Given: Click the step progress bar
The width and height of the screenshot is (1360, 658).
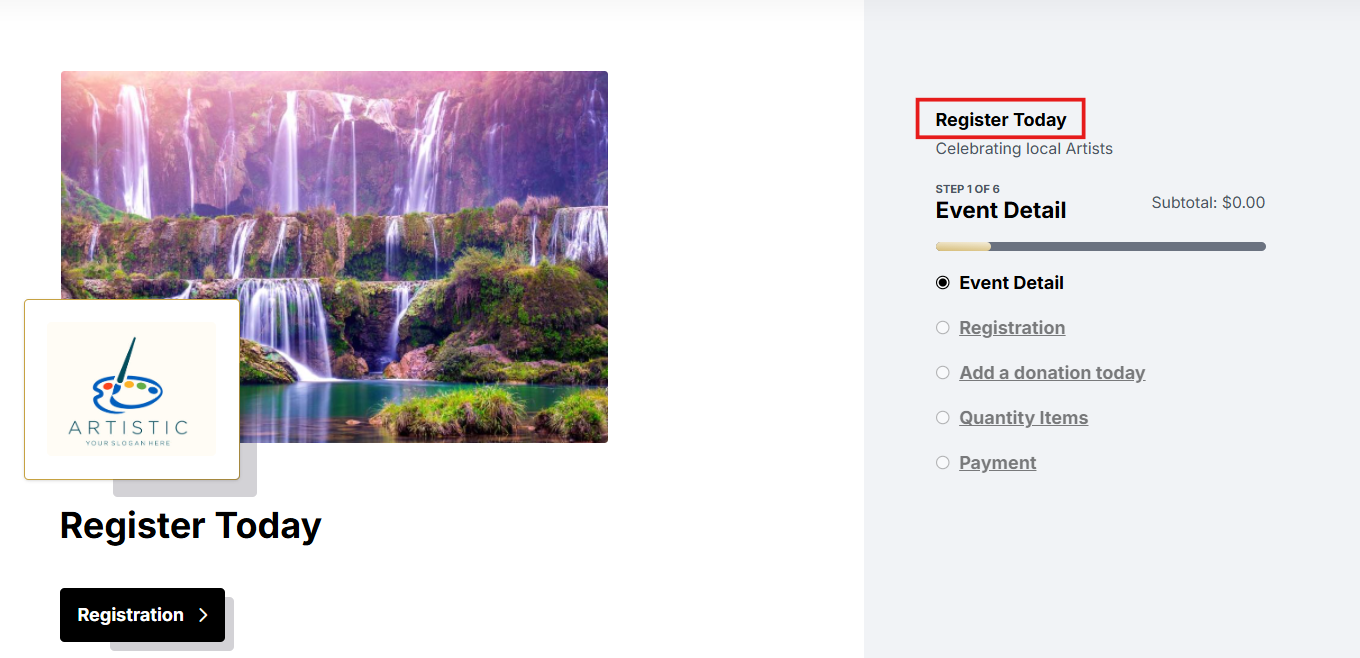Looking at the screenshot, I should point(1100,246).
